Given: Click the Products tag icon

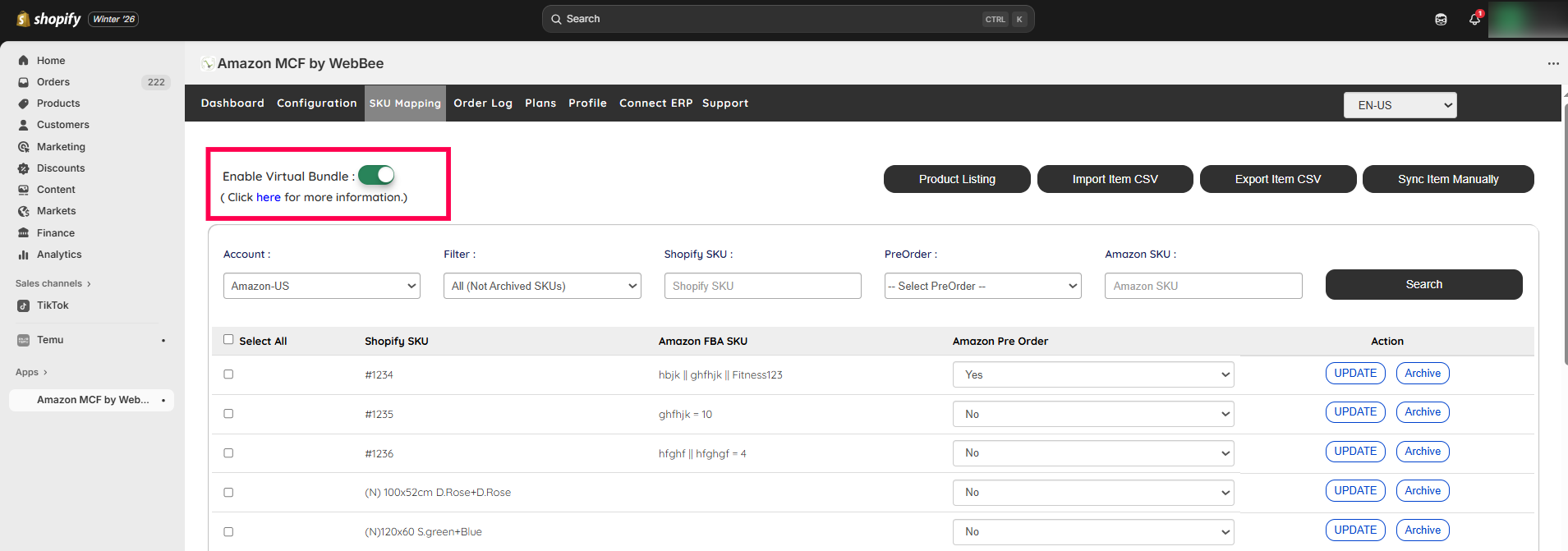Looking at the screenshot, I should [x=23, y=103].
